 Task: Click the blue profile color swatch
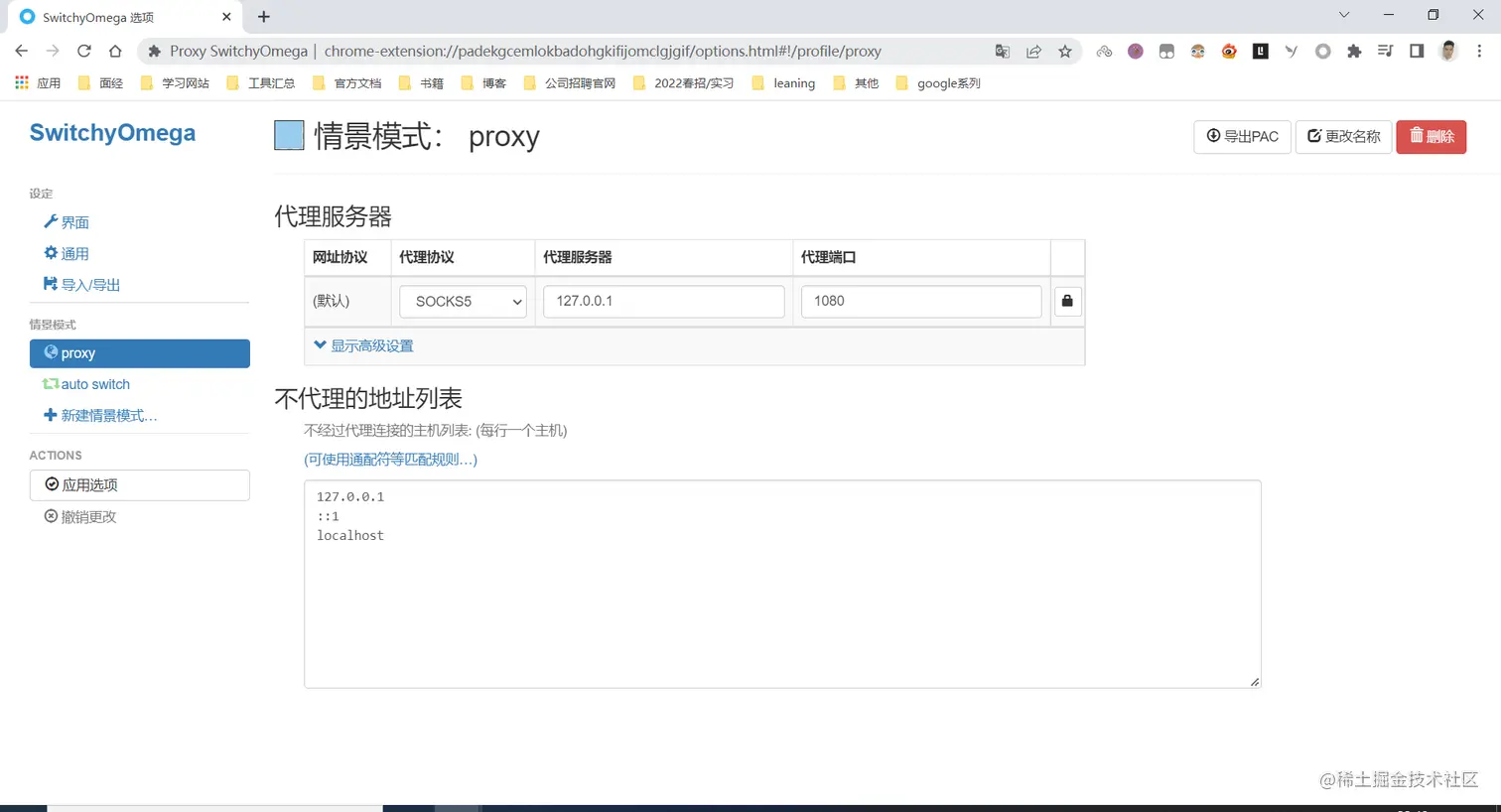pyautogui.click(x=289, y=135)
